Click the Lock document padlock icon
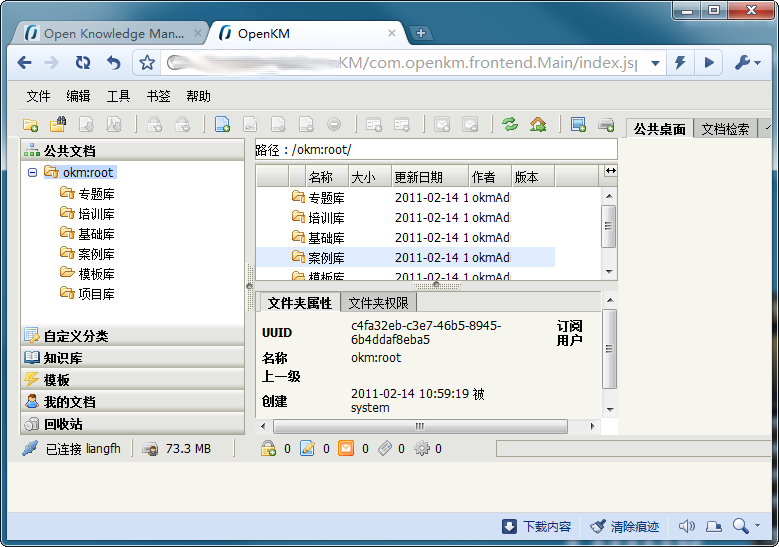The height and width of the screenshot is (547, 779). pyautogui.click(x=155, y=124)
